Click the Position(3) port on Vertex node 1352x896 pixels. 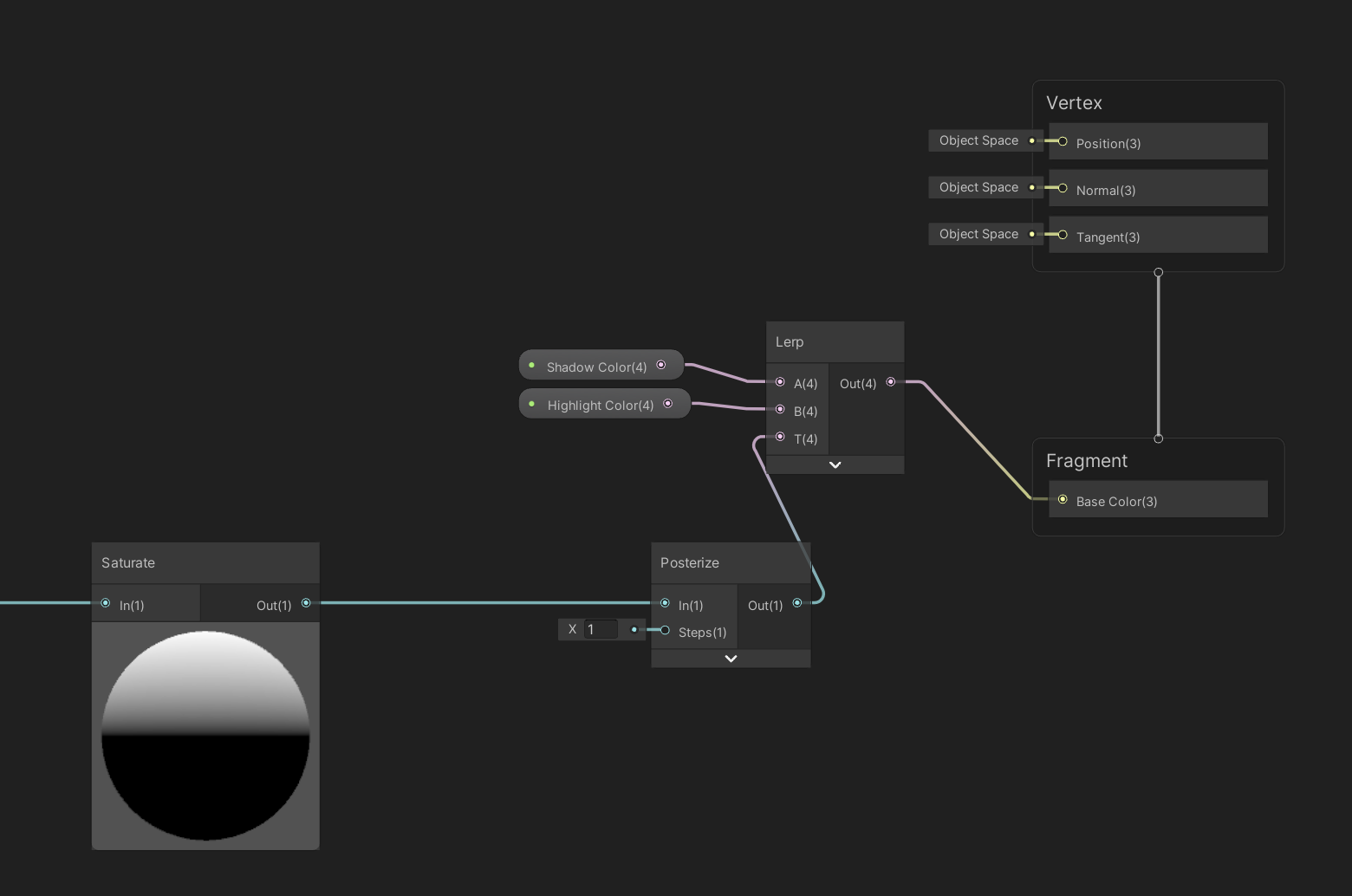(1062, 140)
